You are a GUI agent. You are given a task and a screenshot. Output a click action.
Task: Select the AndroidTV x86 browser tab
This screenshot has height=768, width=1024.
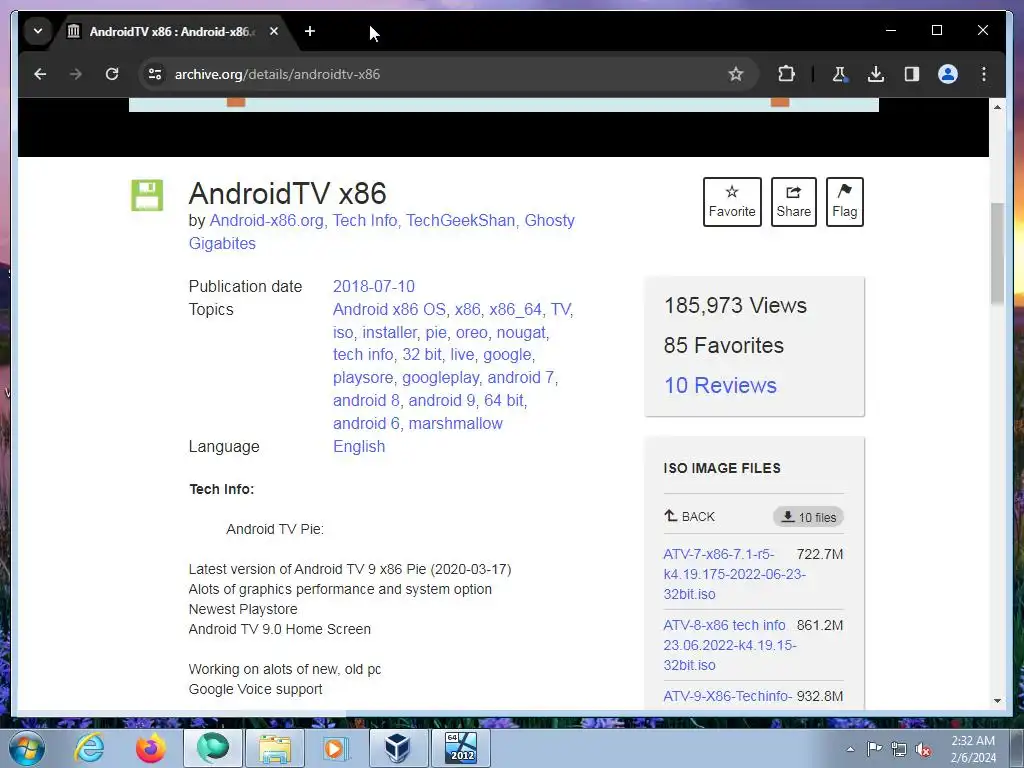click(171, 31)
